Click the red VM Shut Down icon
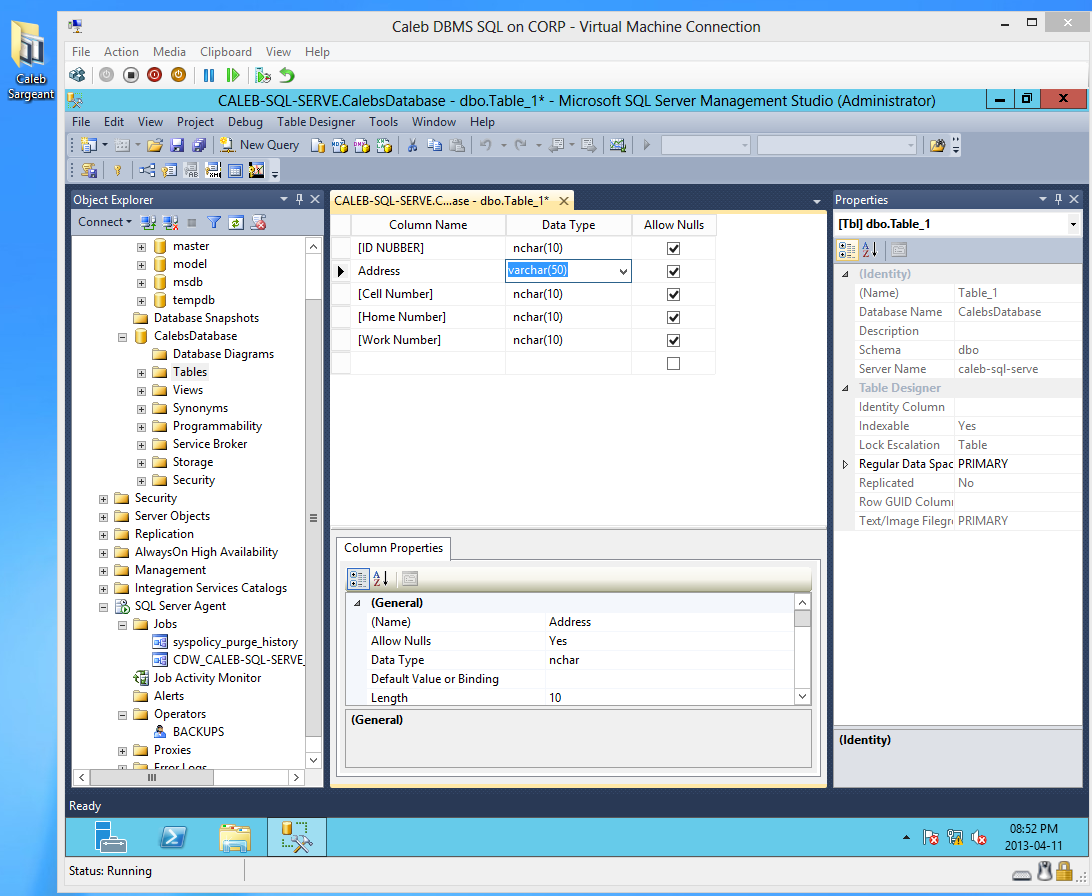1092x896 pixels. point(155,74)
